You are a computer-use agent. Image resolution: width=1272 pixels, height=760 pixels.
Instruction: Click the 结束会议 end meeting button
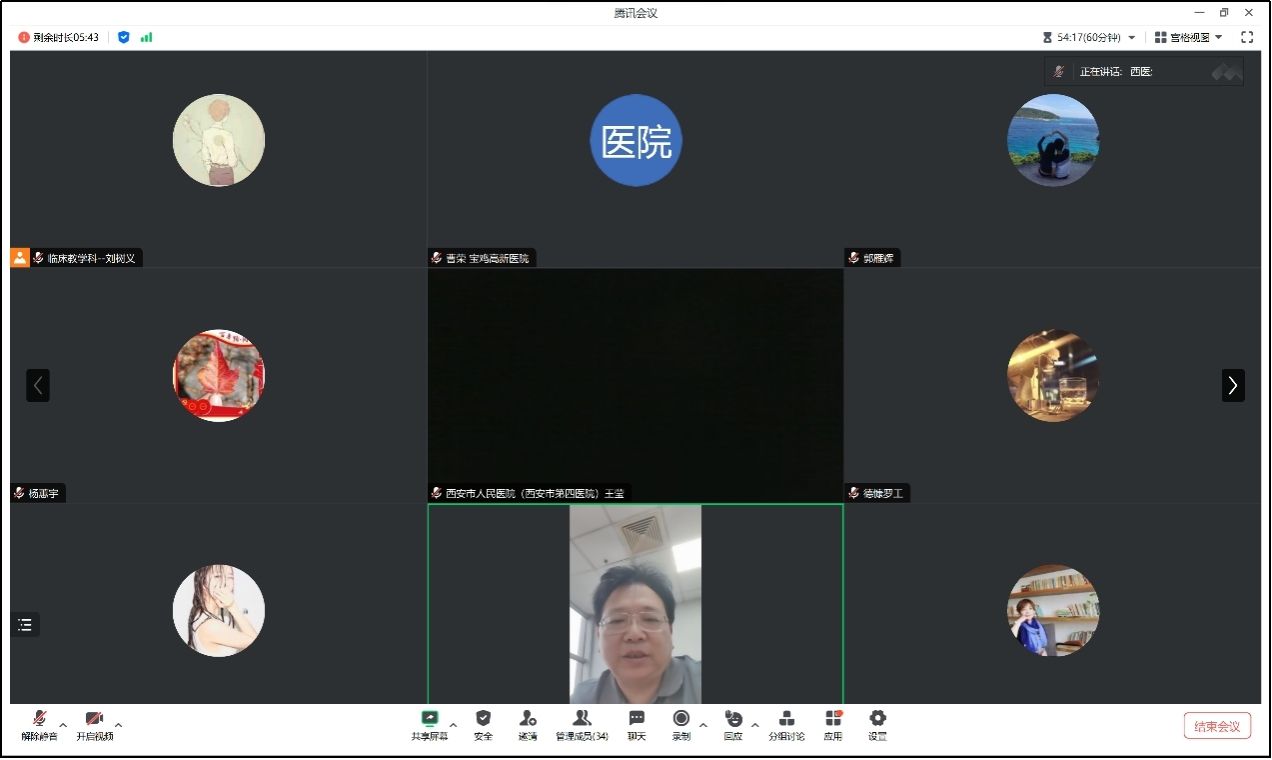pyautogui.click(x=1217, y=726)
